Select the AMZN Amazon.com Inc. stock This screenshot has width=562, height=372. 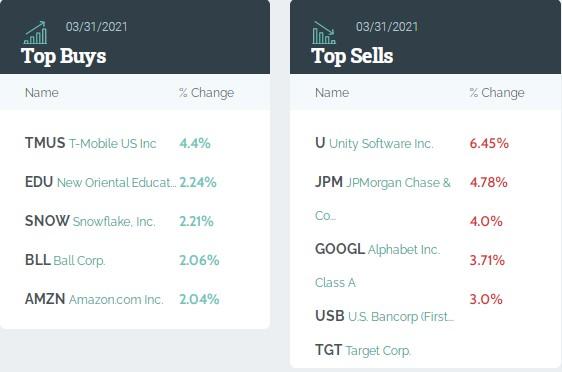pyautogui.click(x=94, y=299)
